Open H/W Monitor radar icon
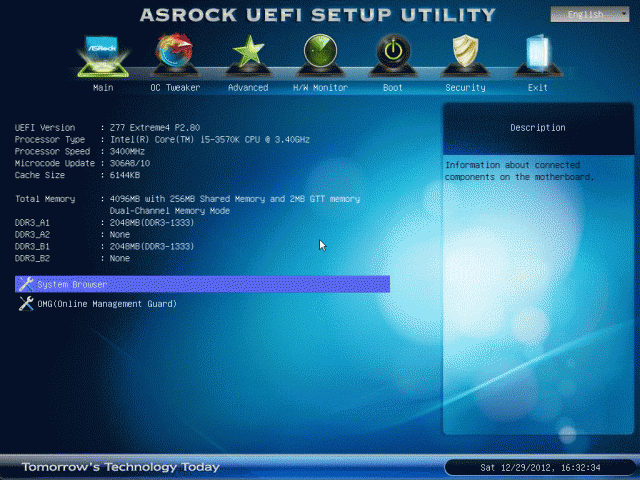This screenshot has width=640, height=480. [x=320, y=54]
